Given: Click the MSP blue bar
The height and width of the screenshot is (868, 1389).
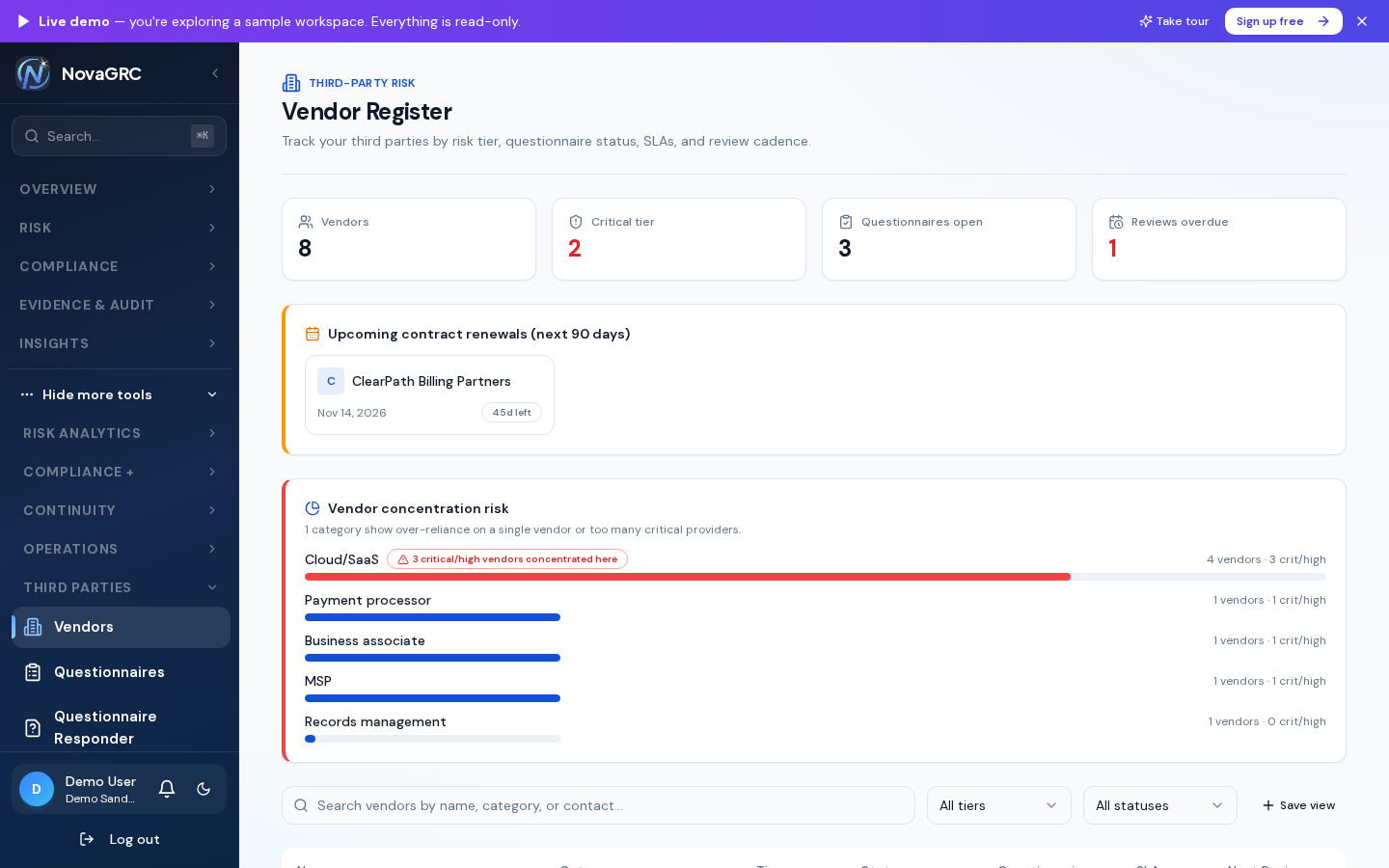Looking at the screenshot, I should [432, 698].
